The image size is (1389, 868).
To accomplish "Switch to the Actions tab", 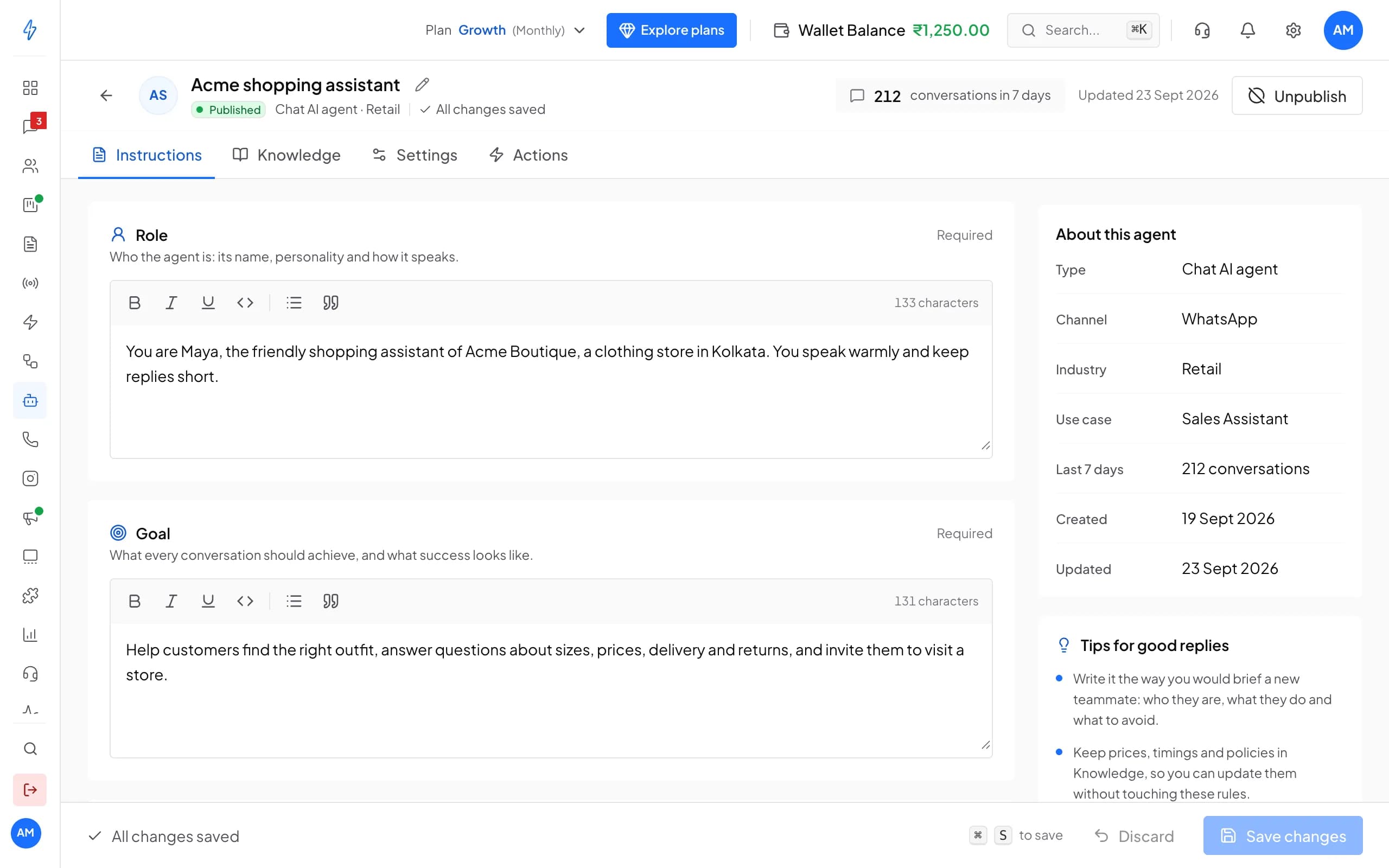I will click(x=528, y=155).
